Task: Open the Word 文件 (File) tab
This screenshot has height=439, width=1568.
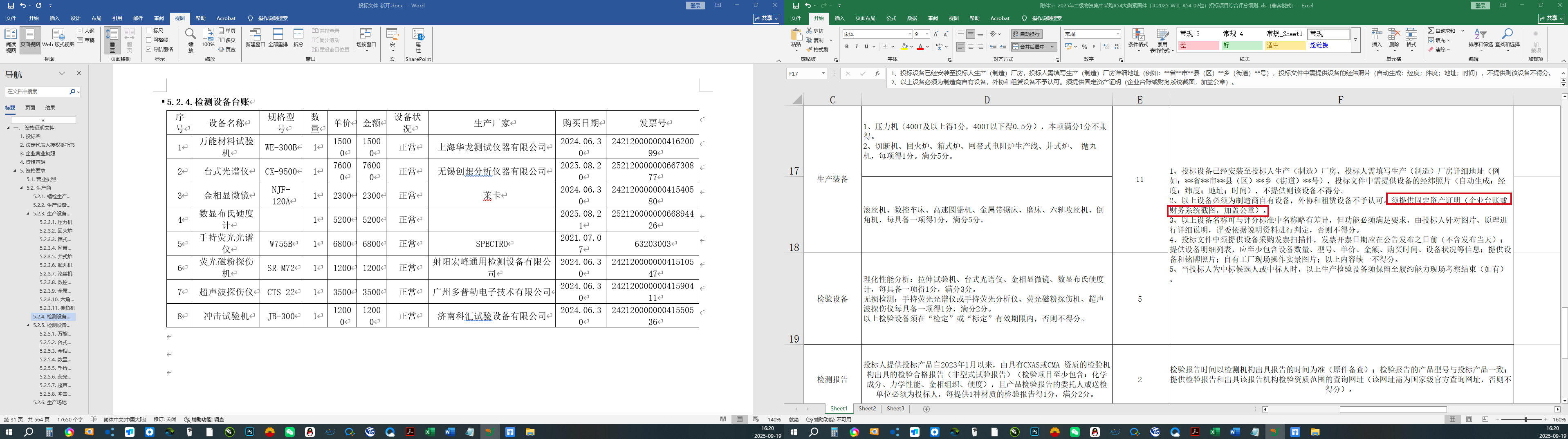Action: click(x=11, y=18)
